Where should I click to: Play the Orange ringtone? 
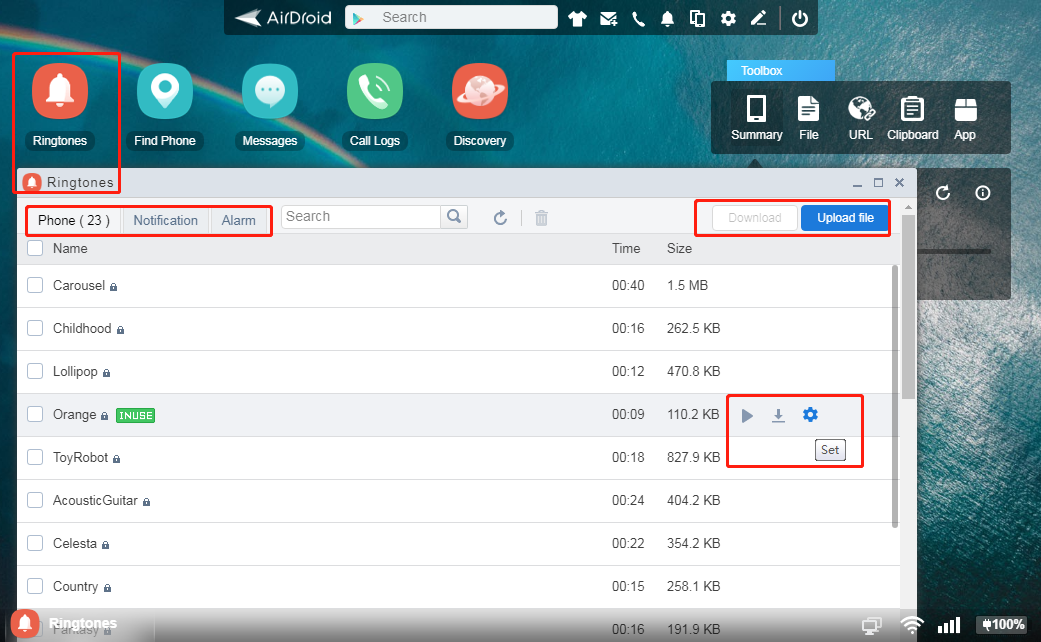(747, 415)
